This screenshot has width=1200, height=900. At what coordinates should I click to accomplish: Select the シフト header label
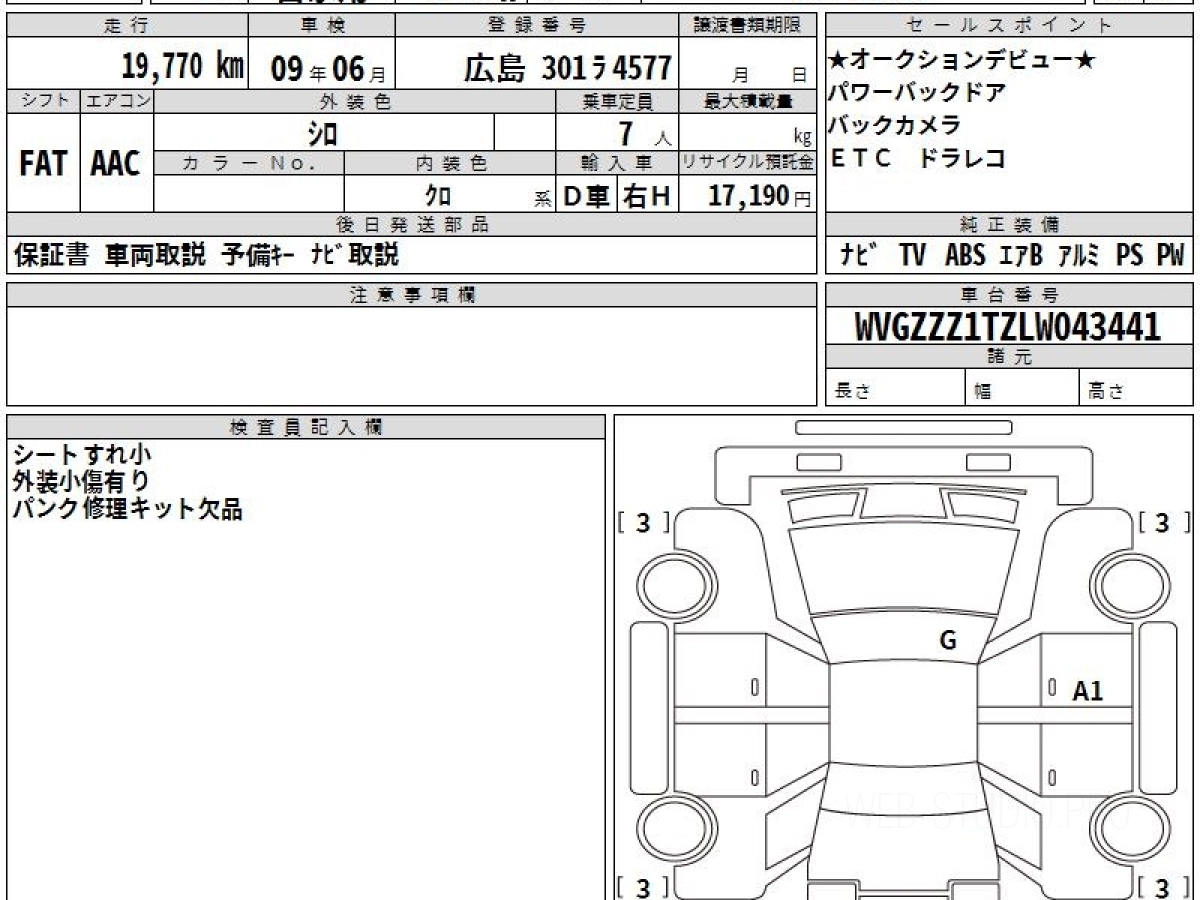43,101
